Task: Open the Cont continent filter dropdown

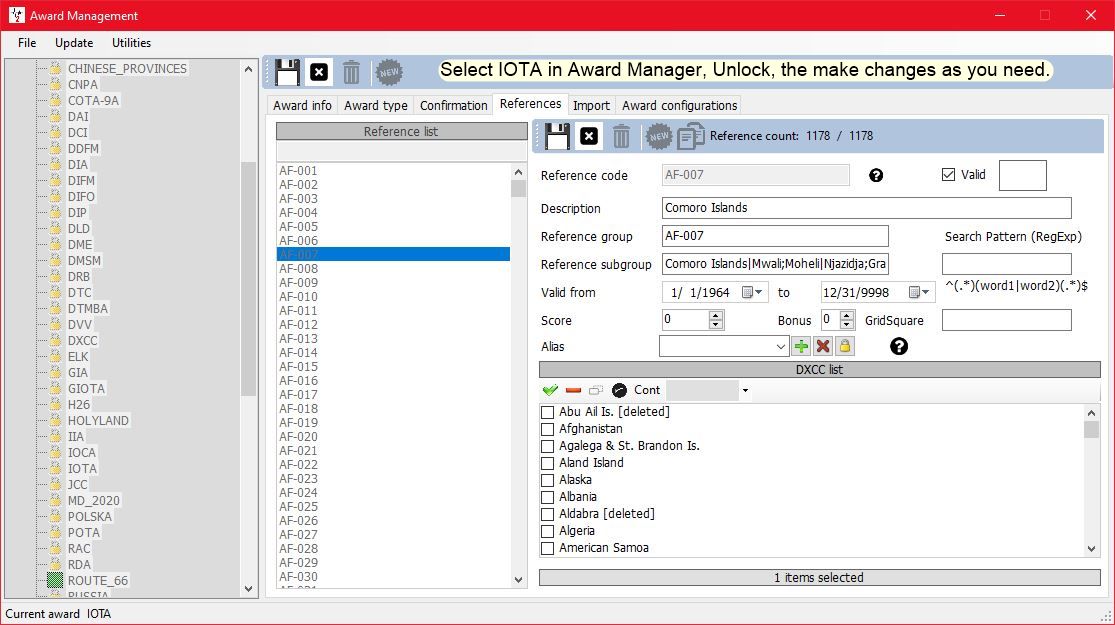Action: click(745, 390)
